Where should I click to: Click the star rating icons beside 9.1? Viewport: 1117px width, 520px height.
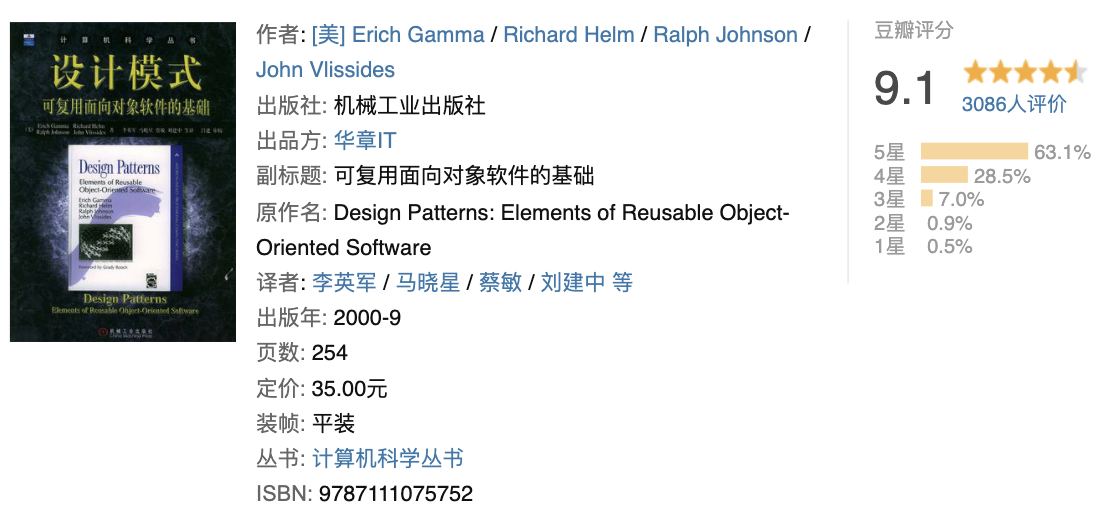[1025, 72]
